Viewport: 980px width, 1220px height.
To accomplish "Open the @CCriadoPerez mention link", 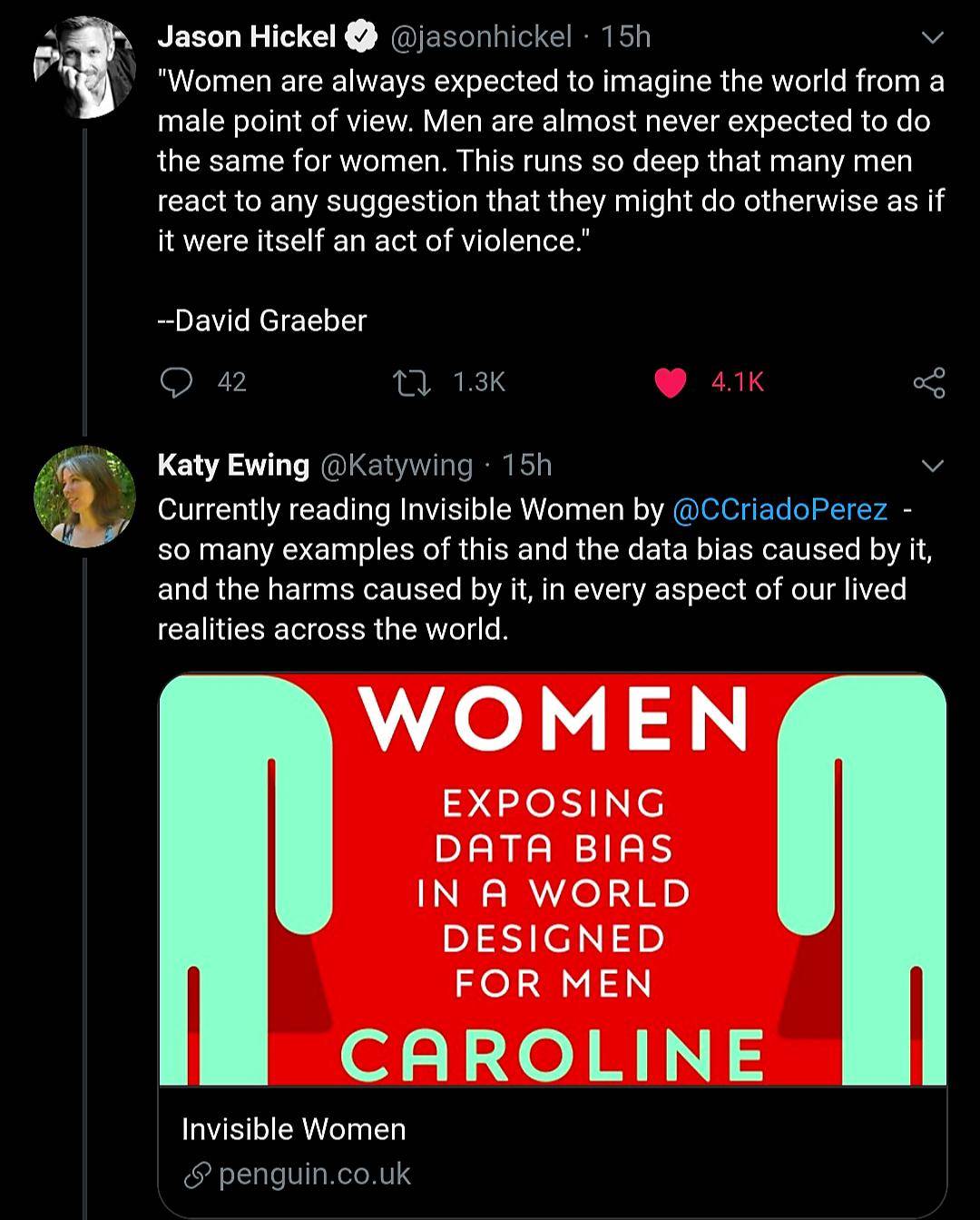I will [x=779, y=509].
